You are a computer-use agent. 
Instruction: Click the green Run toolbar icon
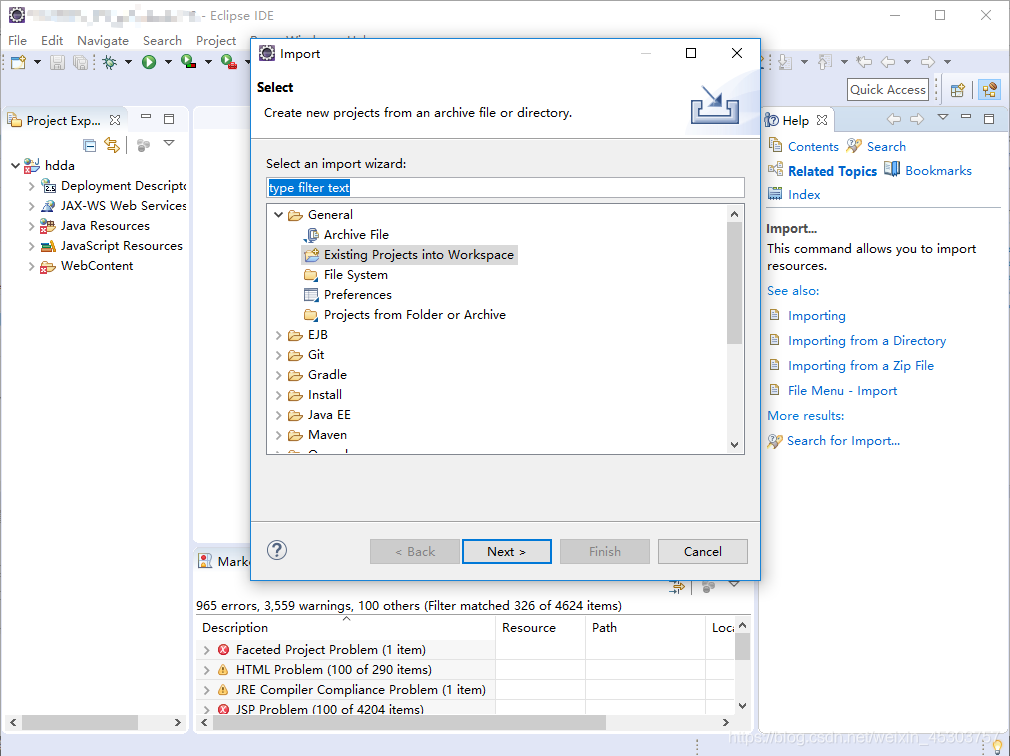149,62
